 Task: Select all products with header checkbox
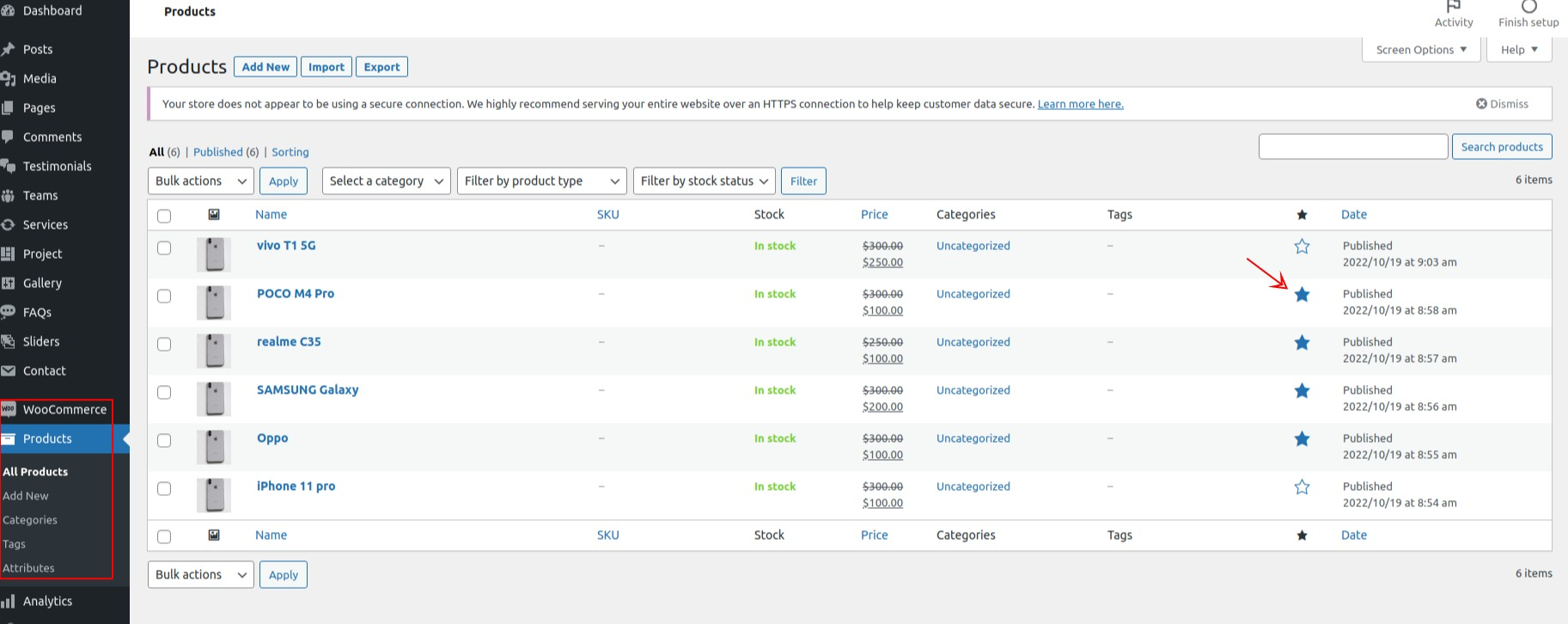point(164,216)
